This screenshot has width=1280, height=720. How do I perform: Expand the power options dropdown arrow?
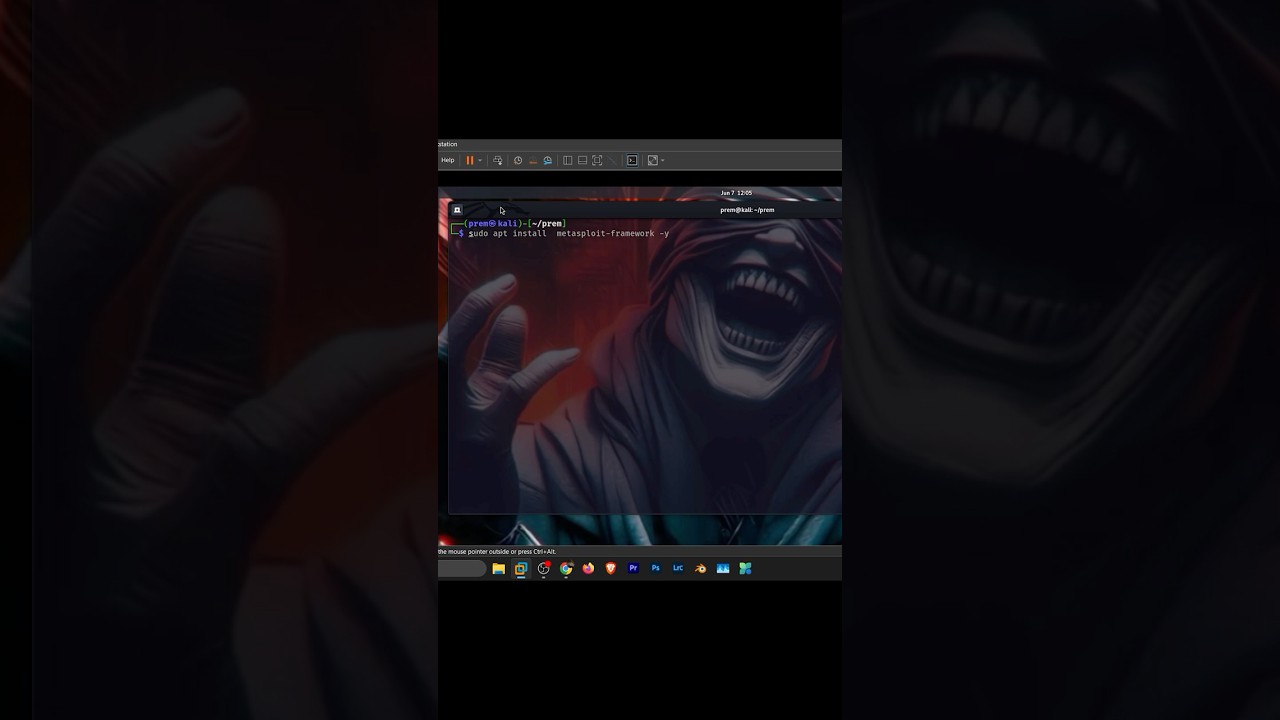click(x=480, y=160)
